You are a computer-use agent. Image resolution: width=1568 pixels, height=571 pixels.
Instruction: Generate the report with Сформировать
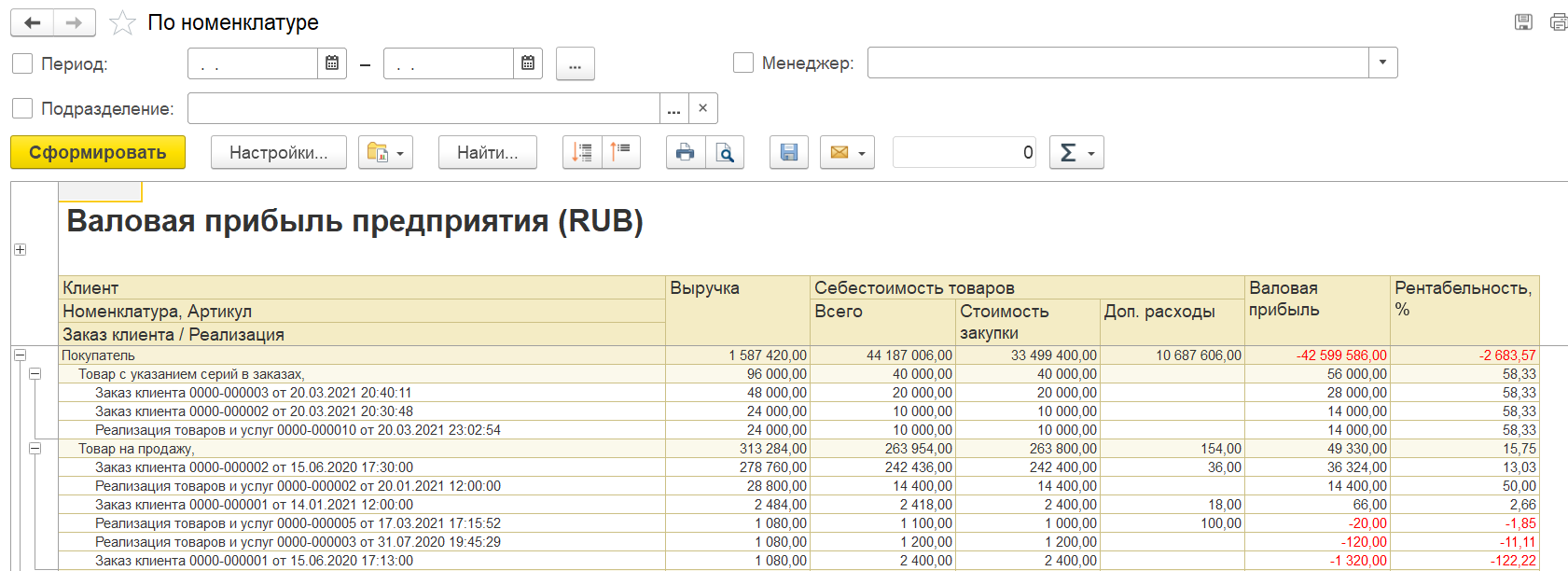click(x=98, y=152)
